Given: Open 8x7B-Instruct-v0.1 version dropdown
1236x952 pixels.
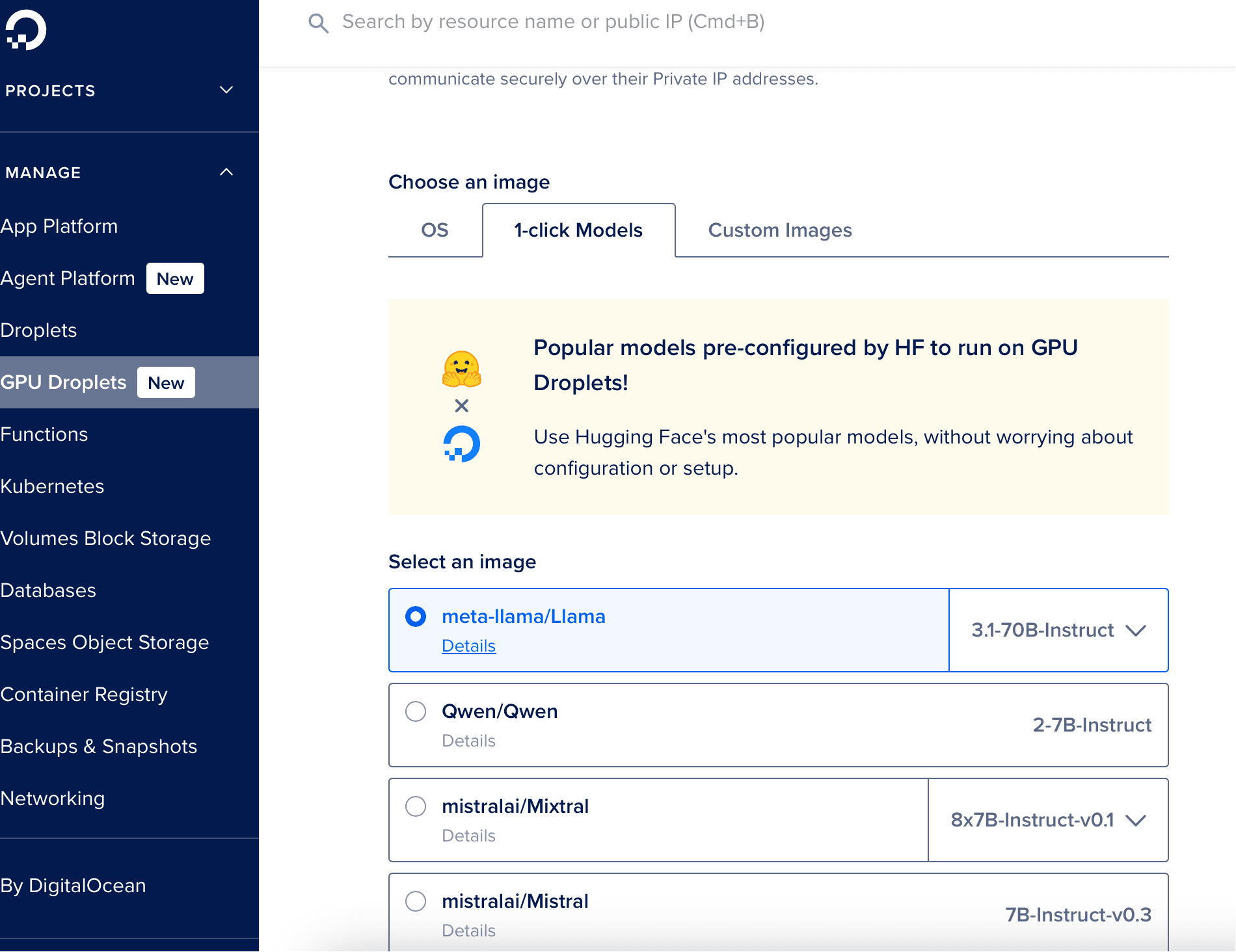Looking at the screenshot, I should 1048,820.
